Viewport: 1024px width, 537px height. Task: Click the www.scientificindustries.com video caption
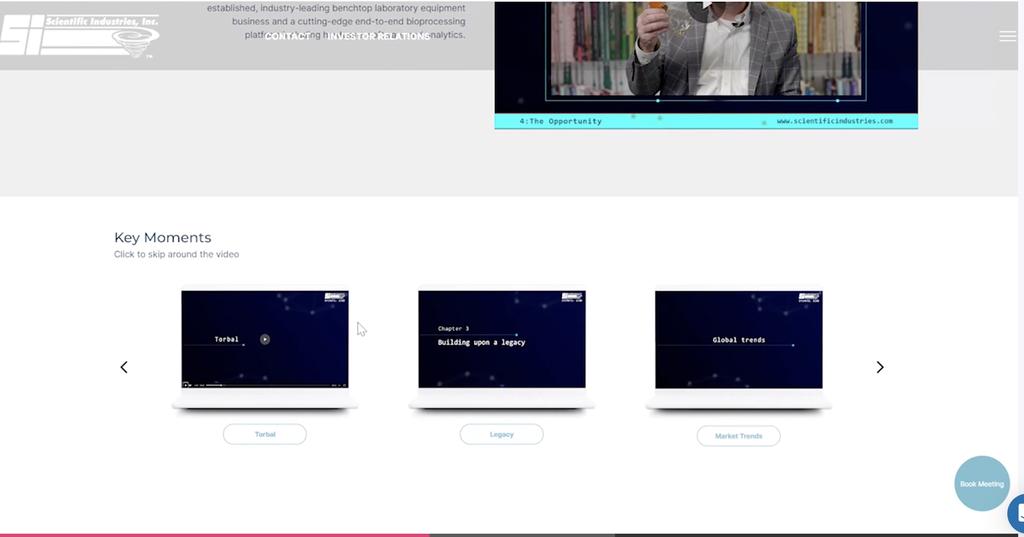(x=834, y=121)
